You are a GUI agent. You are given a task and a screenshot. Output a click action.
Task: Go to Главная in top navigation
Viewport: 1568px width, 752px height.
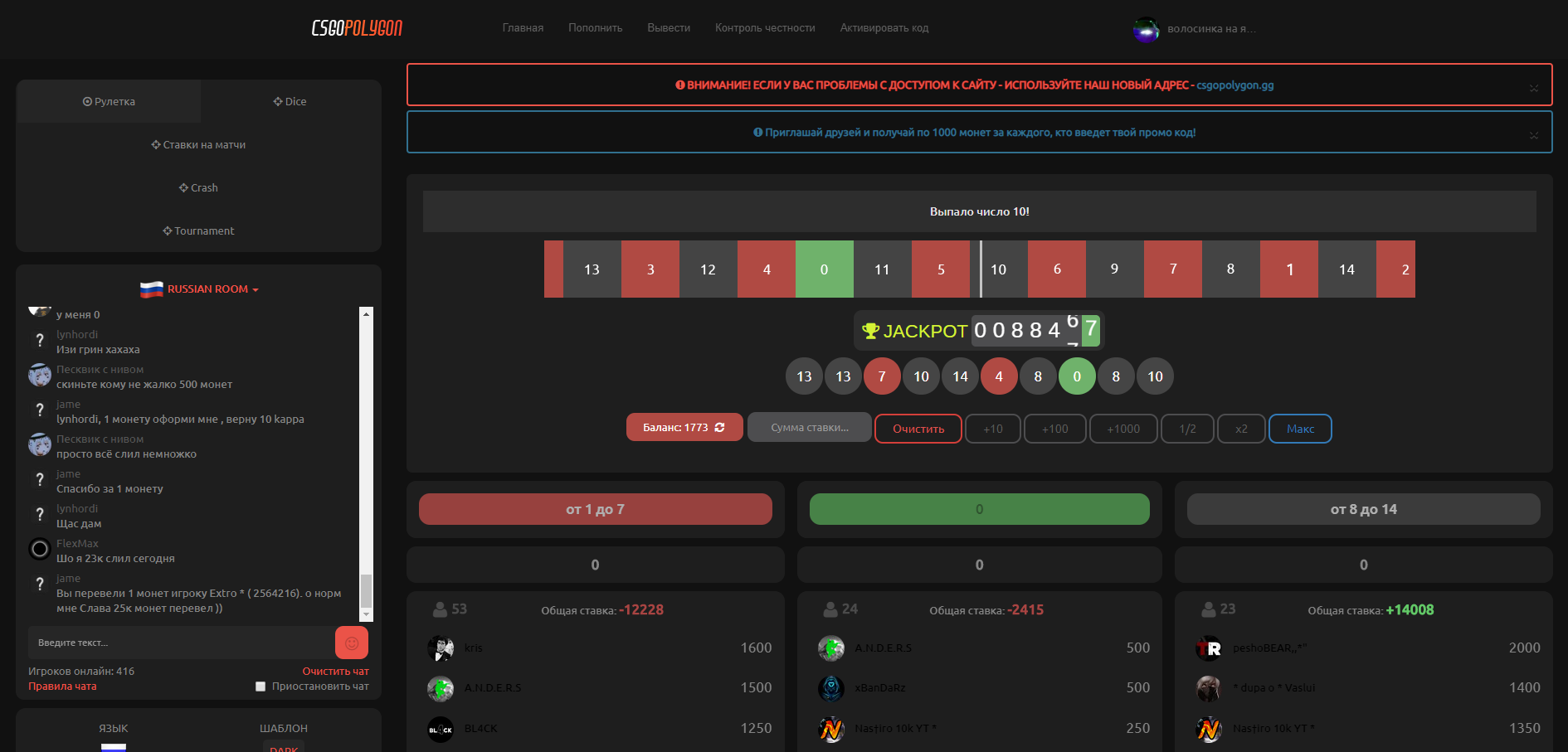[x=523, y=28]
